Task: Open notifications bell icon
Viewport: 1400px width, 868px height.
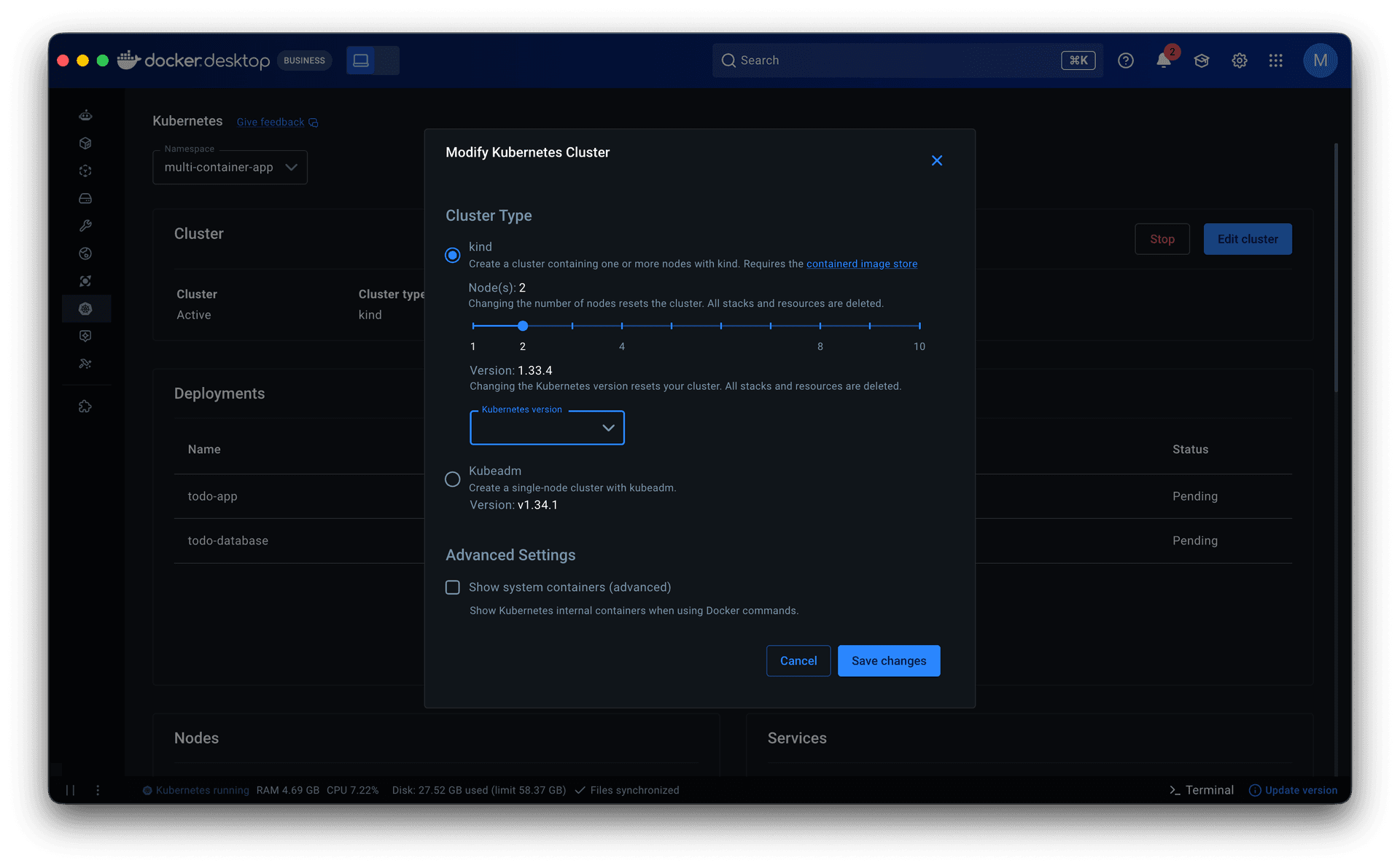Action: click(x=1164, y=60)
